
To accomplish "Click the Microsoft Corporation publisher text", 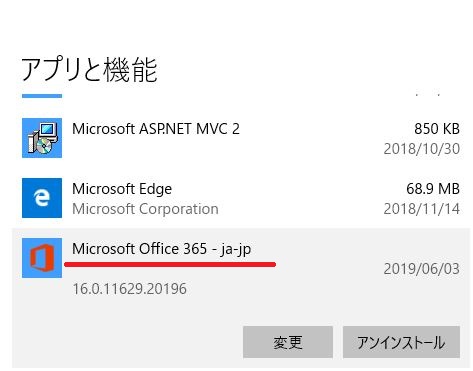I will click(145, 209).
